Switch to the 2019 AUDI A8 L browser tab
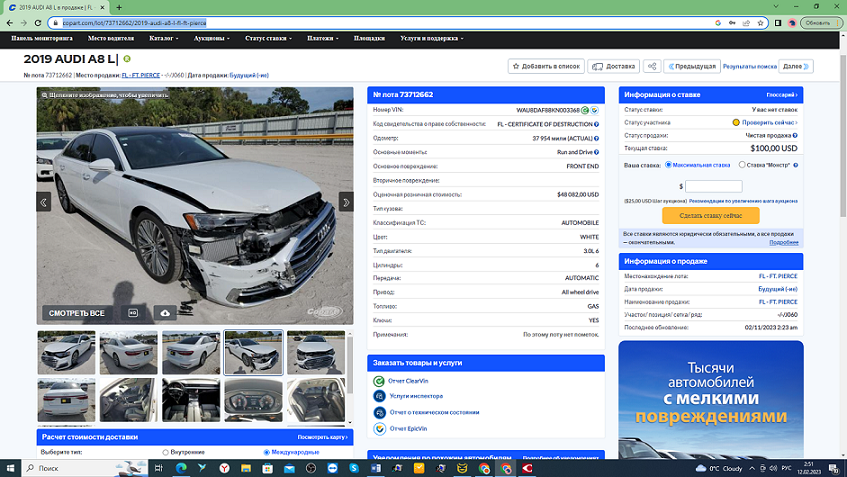Viewport: 847px width, 477px height. coord(54,8)
